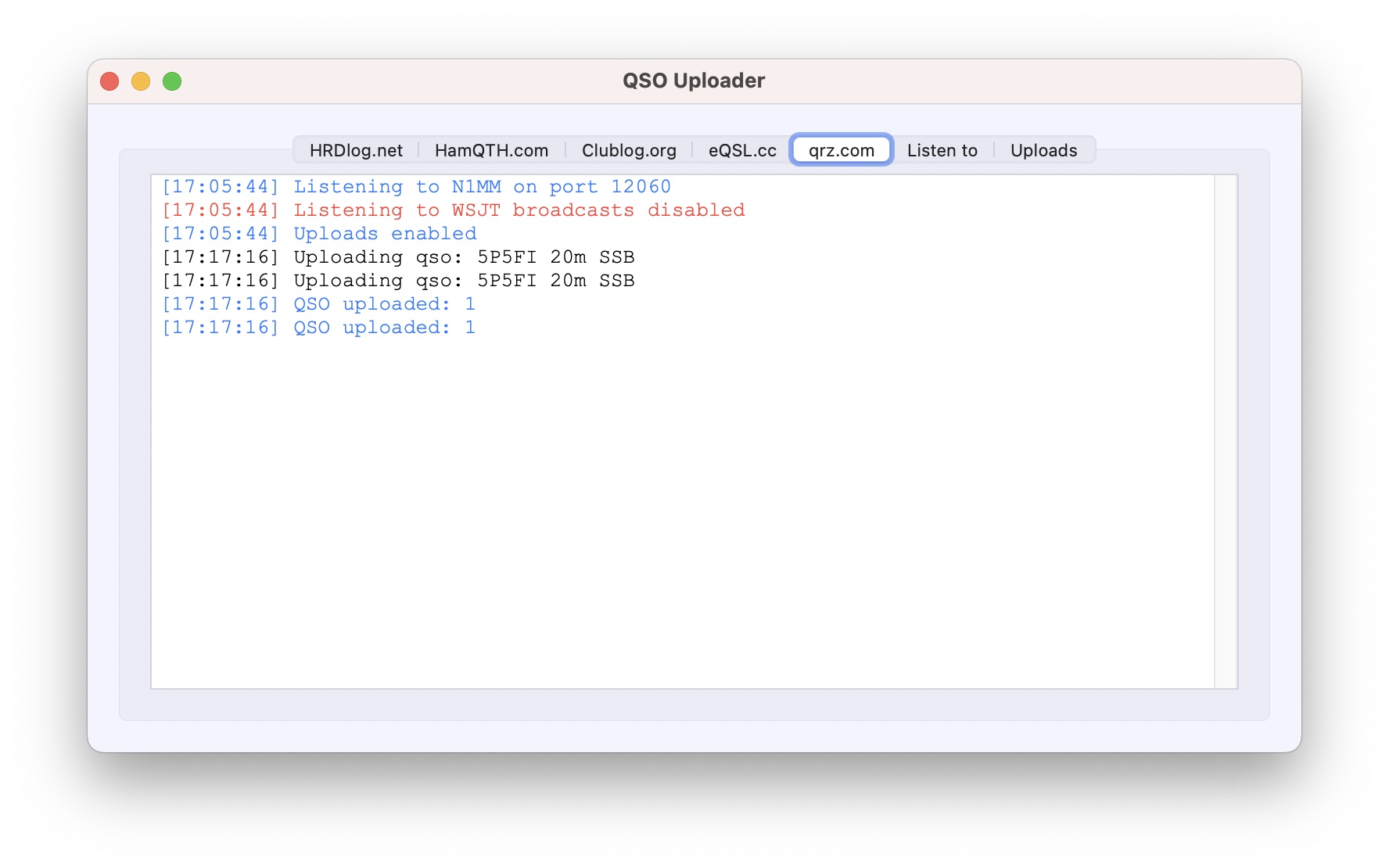
Task: Select the red WSJT broadcasts disabled line
Action: click(x=453, y=210)
